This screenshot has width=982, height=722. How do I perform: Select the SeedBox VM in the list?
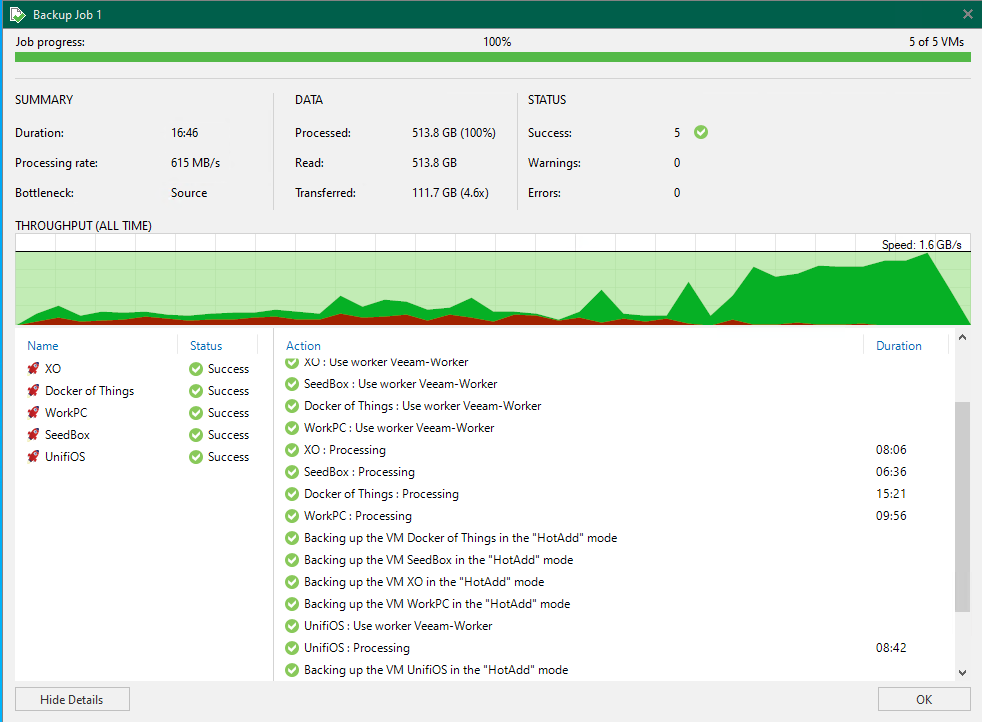point(67,435)
